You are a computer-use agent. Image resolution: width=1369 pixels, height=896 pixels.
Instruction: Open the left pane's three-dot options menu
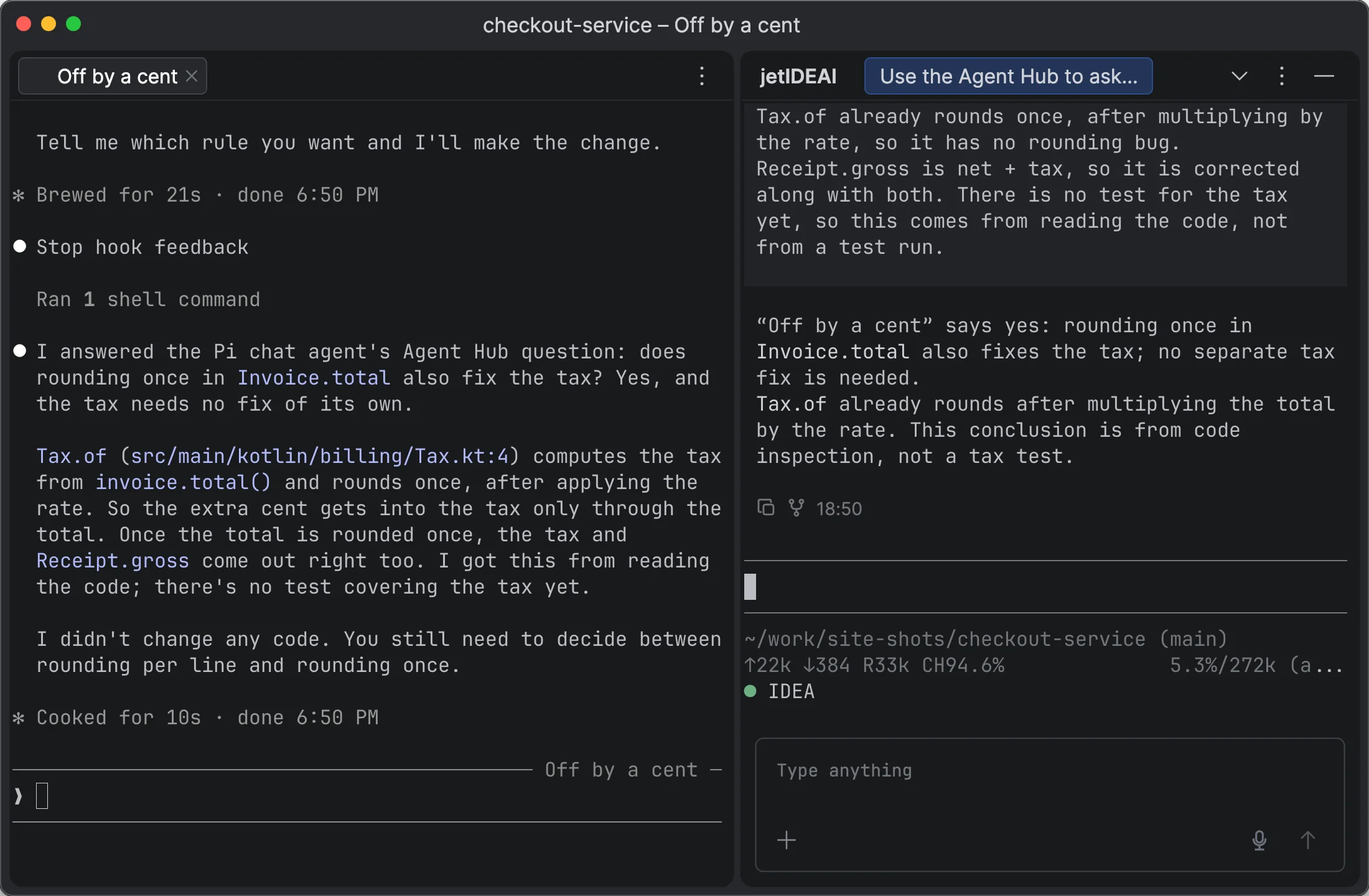click(x=702, y=76)
